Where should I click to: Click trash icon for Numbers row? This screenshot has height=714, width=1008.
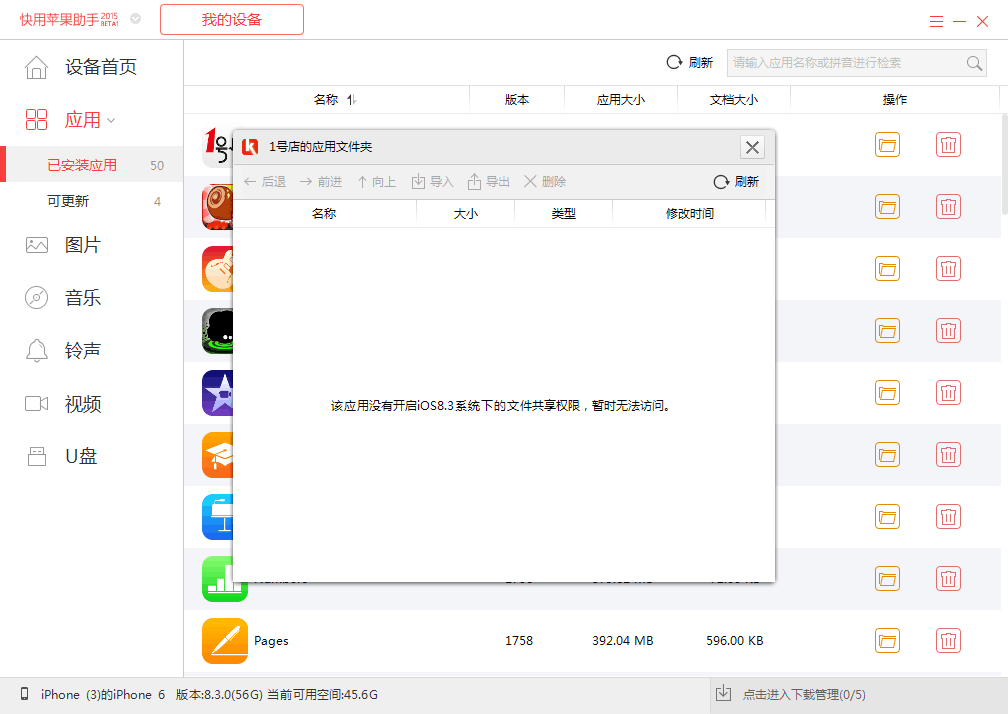tap(948, 579)
